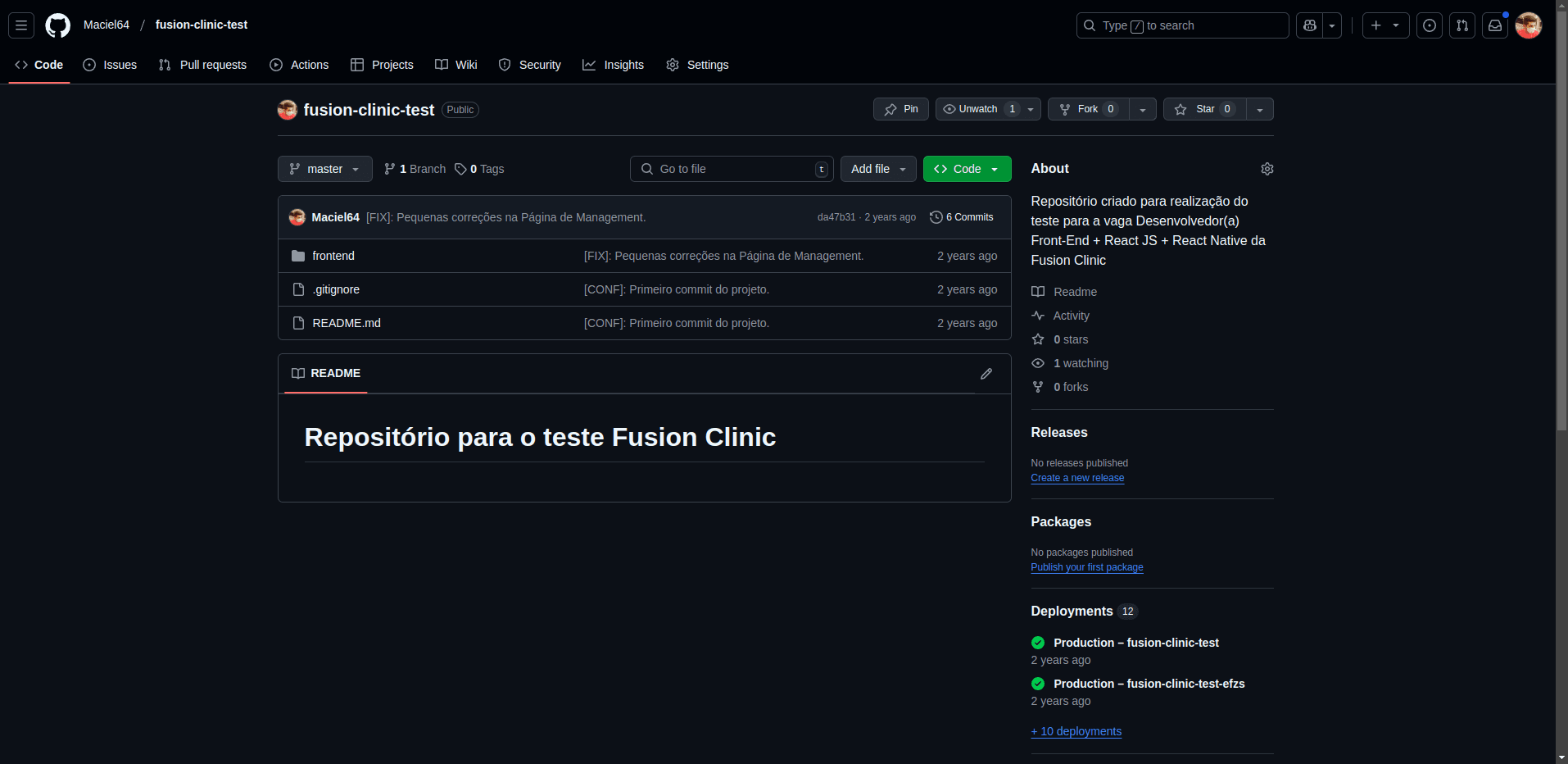This screenshot has height=764, width=1568.
Task: Click the Go to file search field
Action: (732, 169)
